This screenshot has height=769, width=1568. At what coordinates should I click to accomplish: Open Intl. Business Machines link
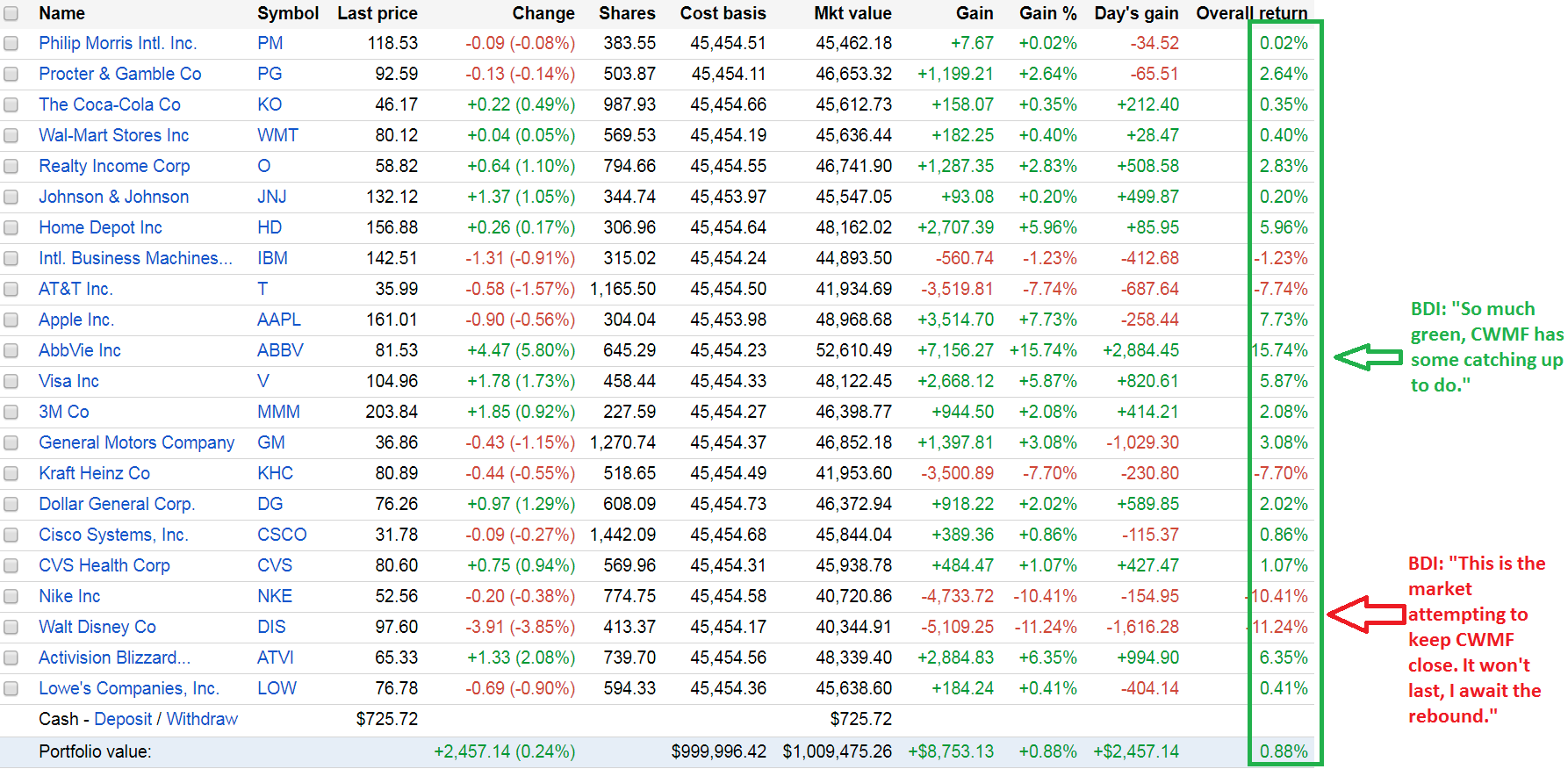tap(136, 258)
